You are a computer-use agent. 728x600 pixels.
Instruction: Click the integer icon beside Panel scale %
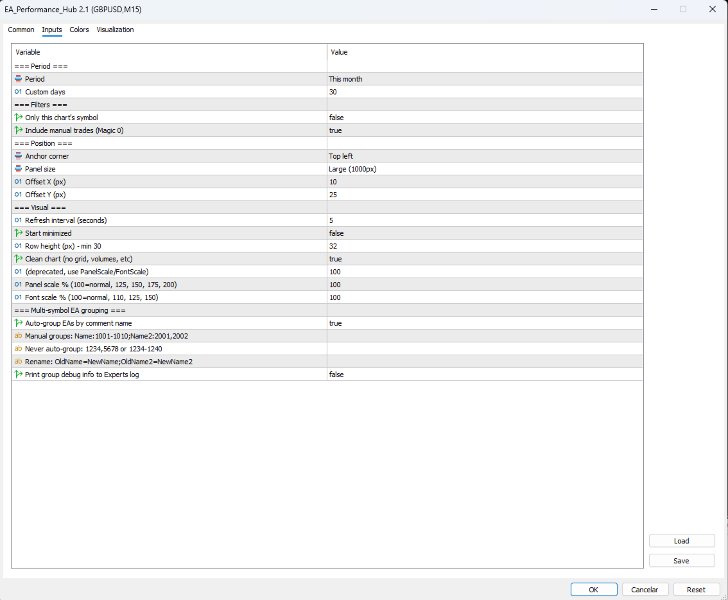pos(19,284)
